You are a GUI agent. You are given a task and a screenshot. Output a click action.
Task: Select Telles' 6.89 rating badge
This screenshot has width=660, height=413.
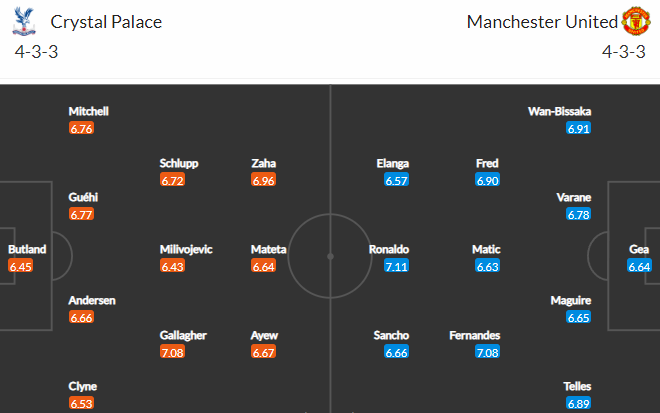(x=578, y=404)
